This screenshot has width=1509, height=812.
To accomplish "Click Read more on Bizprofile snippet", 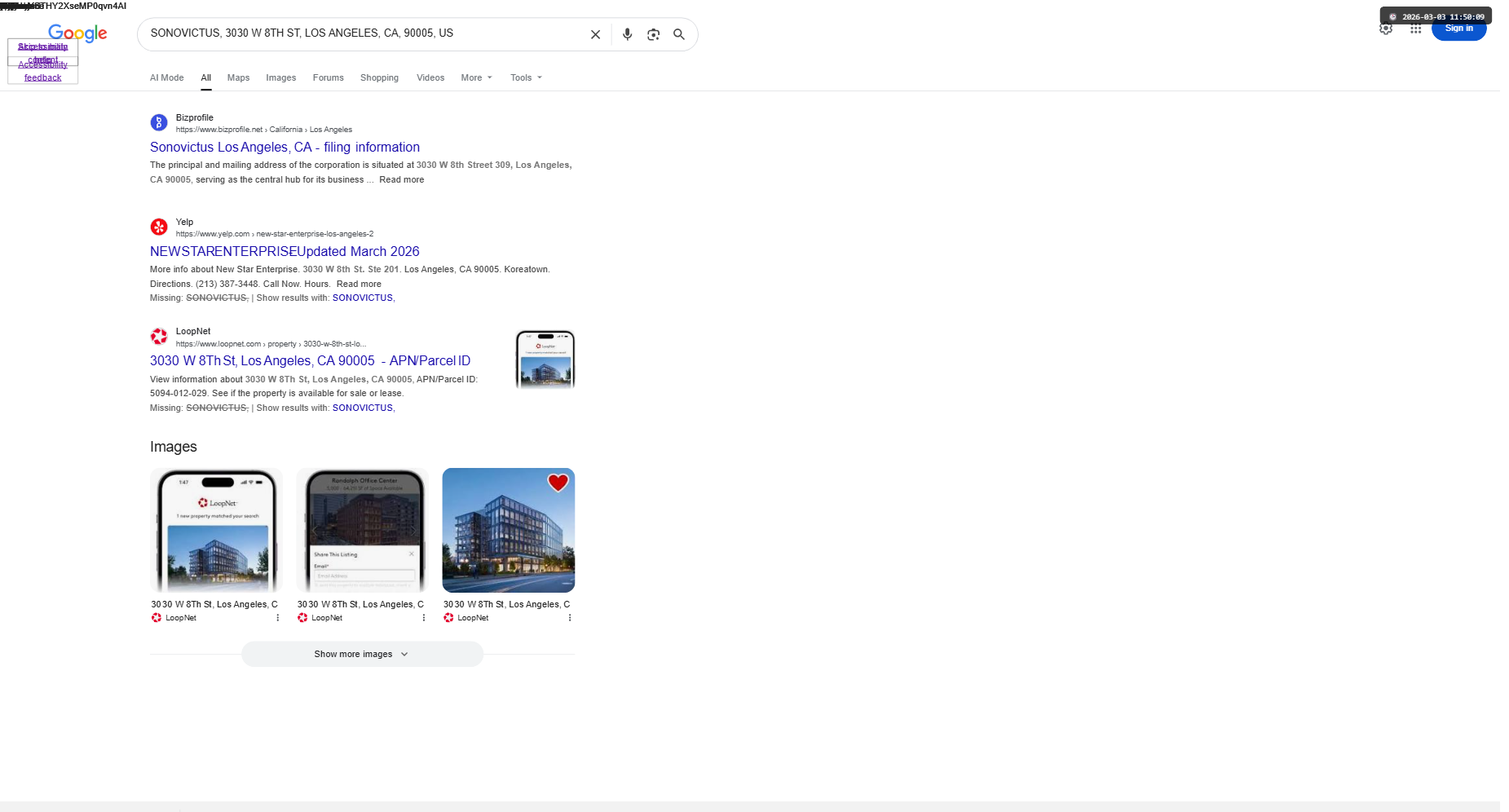I will click(x=402, y=180).
